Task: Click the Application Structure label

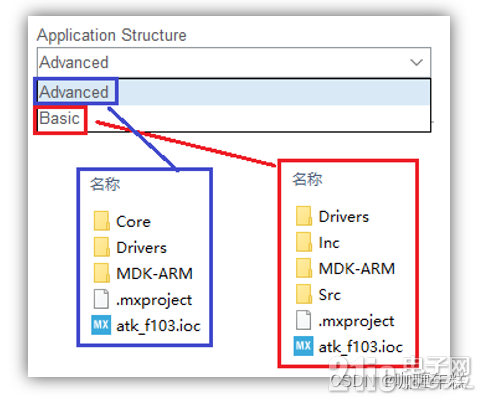Action: coord(112,35)
